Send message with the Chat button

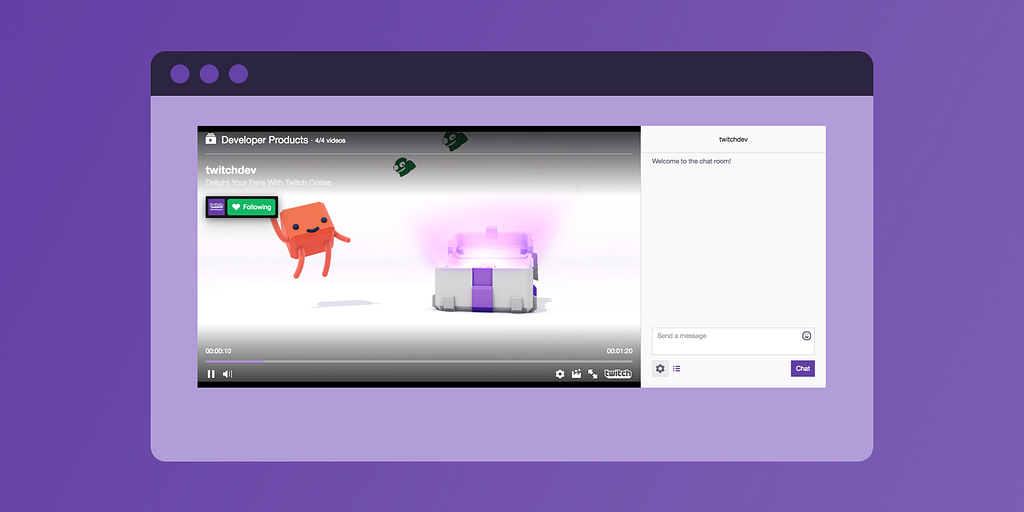[803, 368]
